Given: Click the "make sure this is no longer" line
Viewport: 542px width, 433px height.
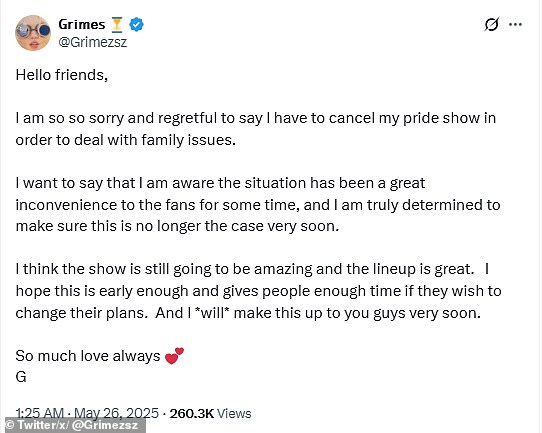Looking at the screenshot, I should pyautogui.click(x=177, y=226).
